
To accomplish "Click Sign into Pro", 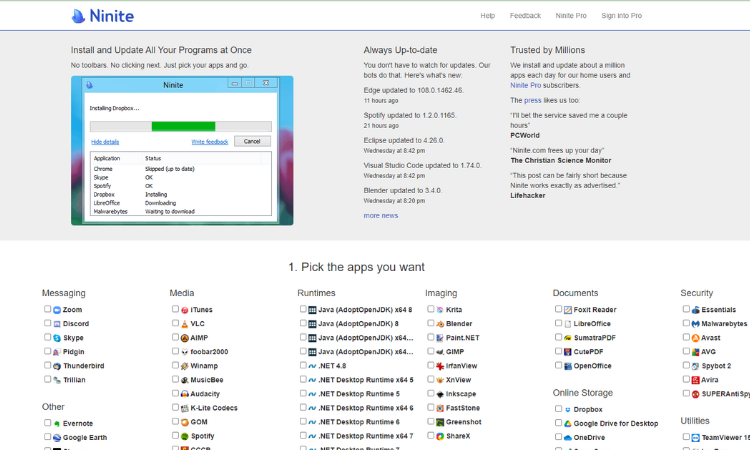I will [621, 16].
